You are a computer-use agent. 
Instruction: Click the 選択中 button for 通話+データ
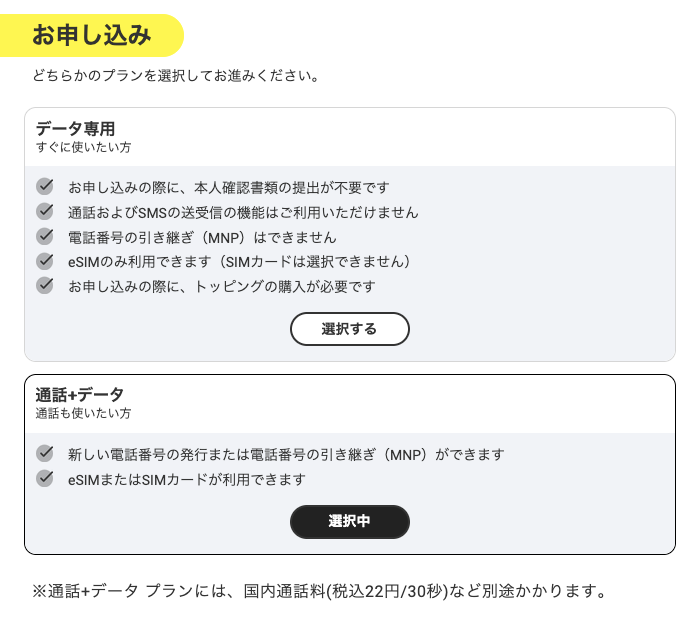pyautogui.click(x=350, y=522)
